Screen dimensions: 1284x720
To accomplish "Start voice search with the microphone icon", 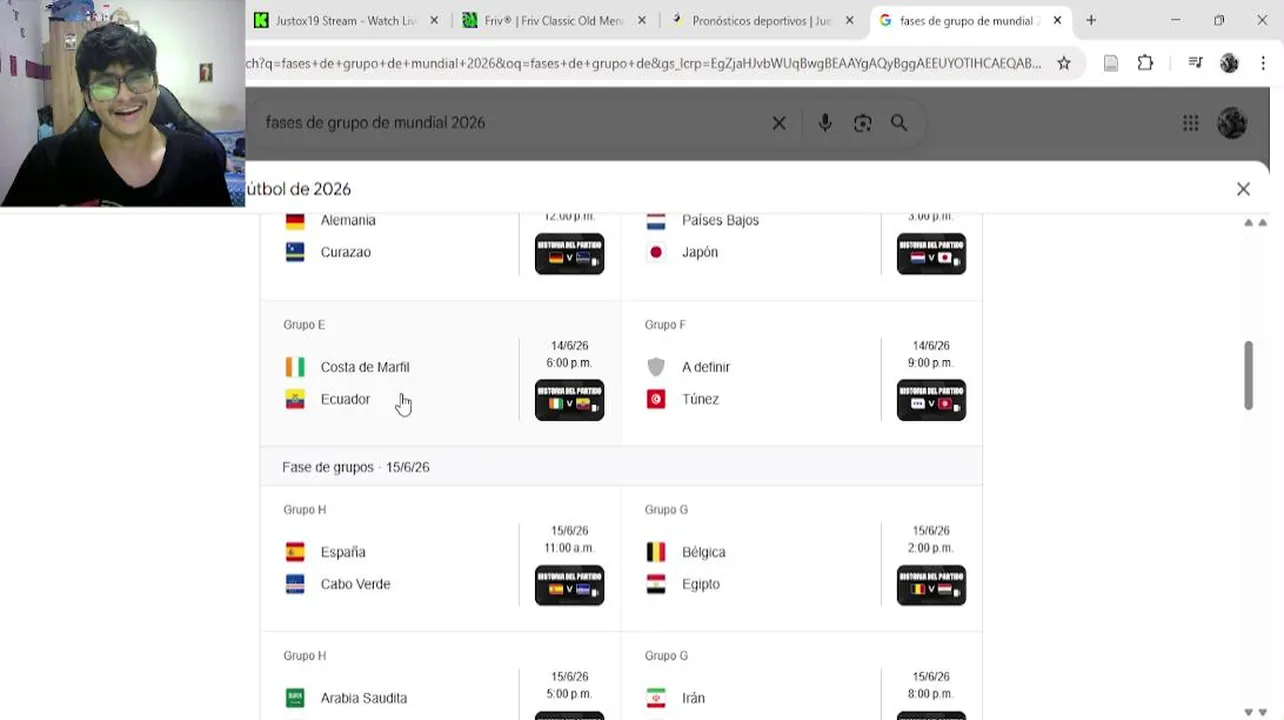I will point(825,123).
